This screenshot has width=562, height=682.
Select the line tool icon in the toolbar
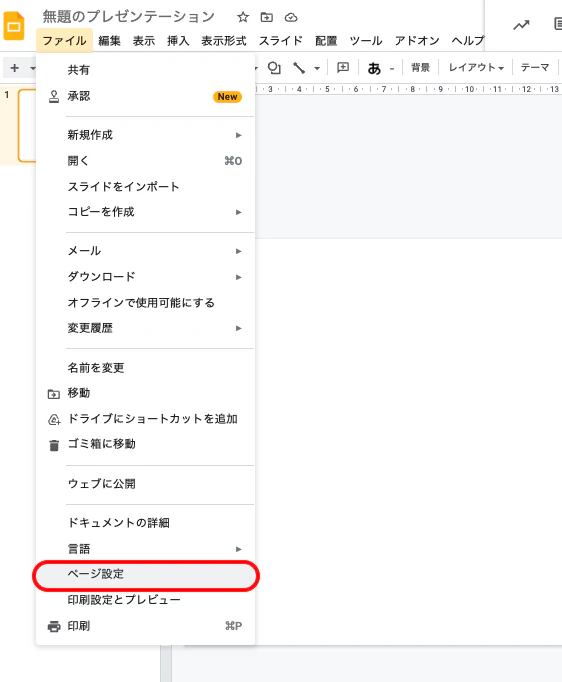(x=299, y=68)
